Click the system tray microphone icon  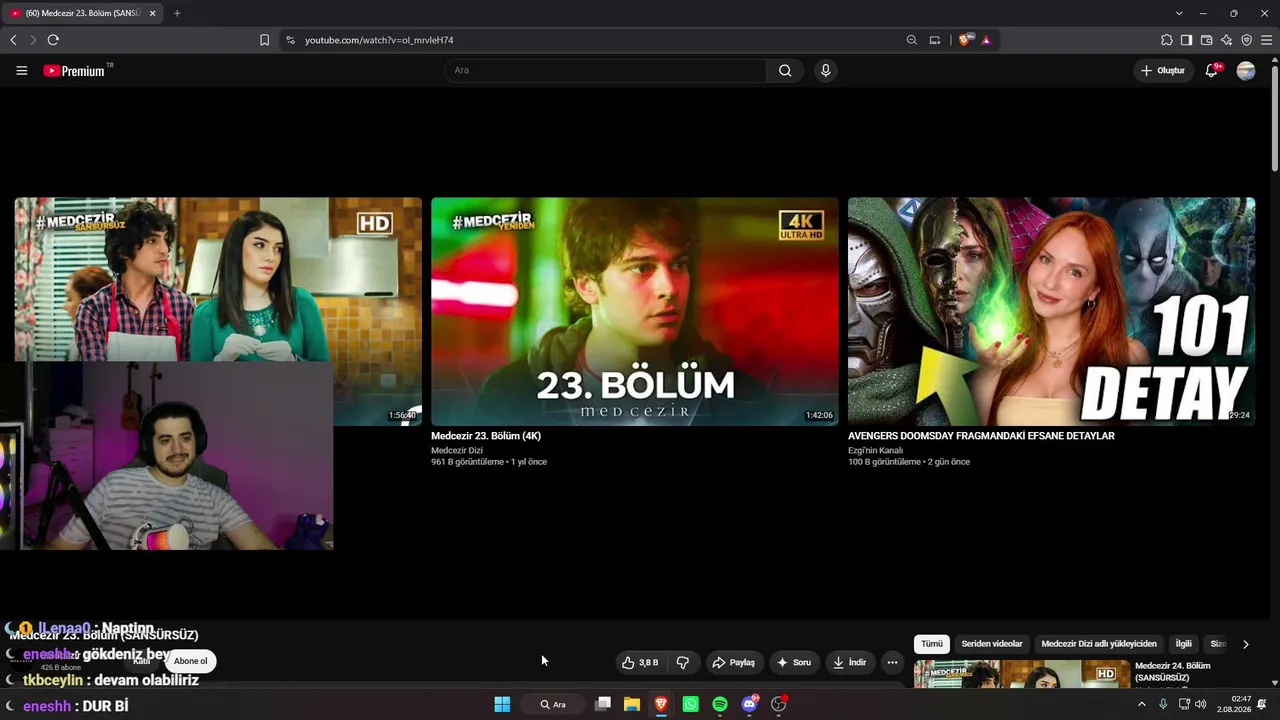point(1163,704)
